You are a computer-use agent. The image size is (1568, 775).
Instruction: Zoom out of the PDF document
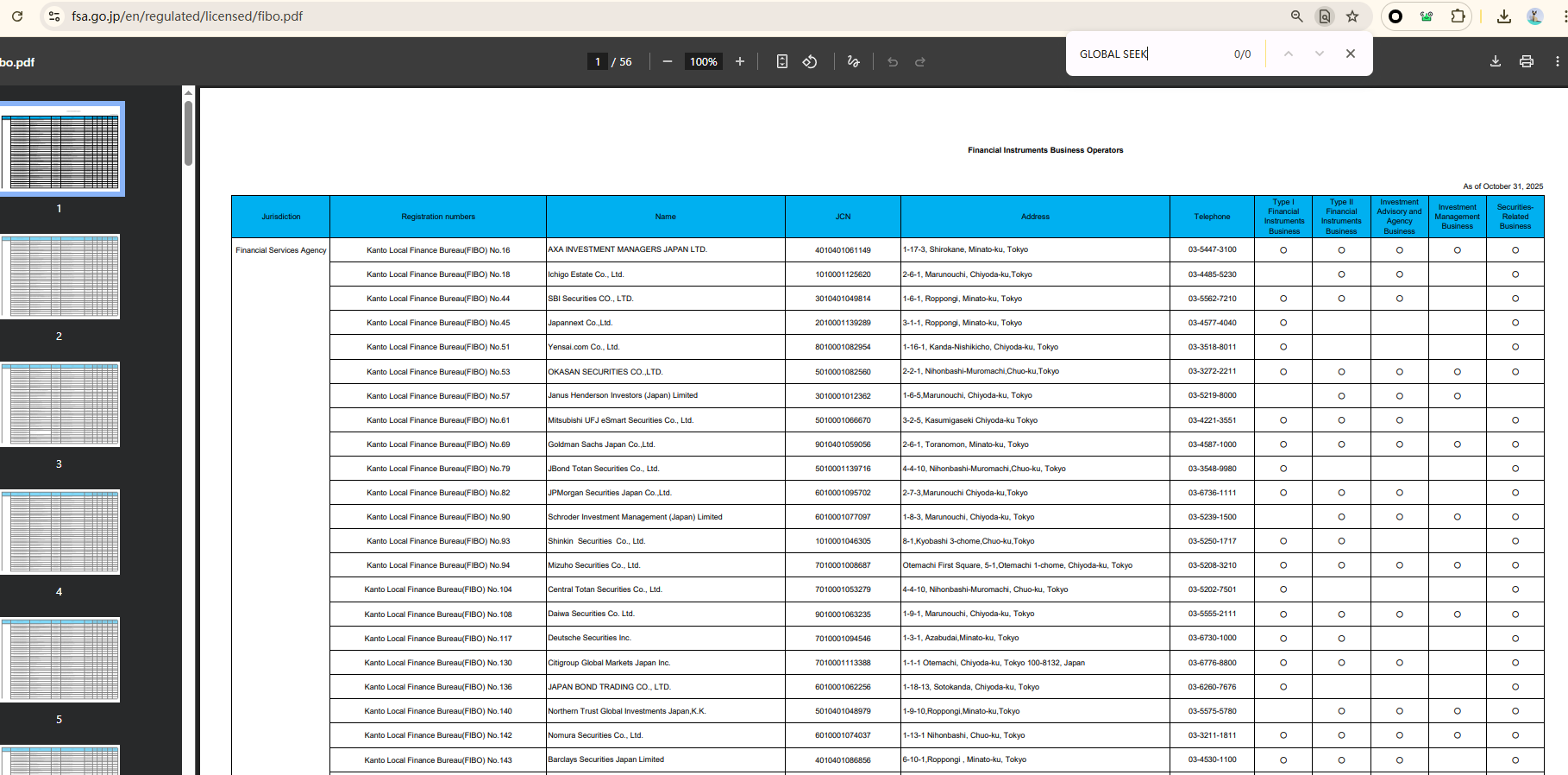[x=667, y=61]
